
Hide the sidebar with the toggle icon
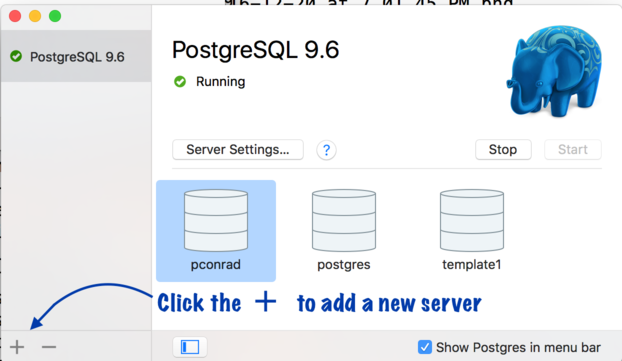(190, 347)
